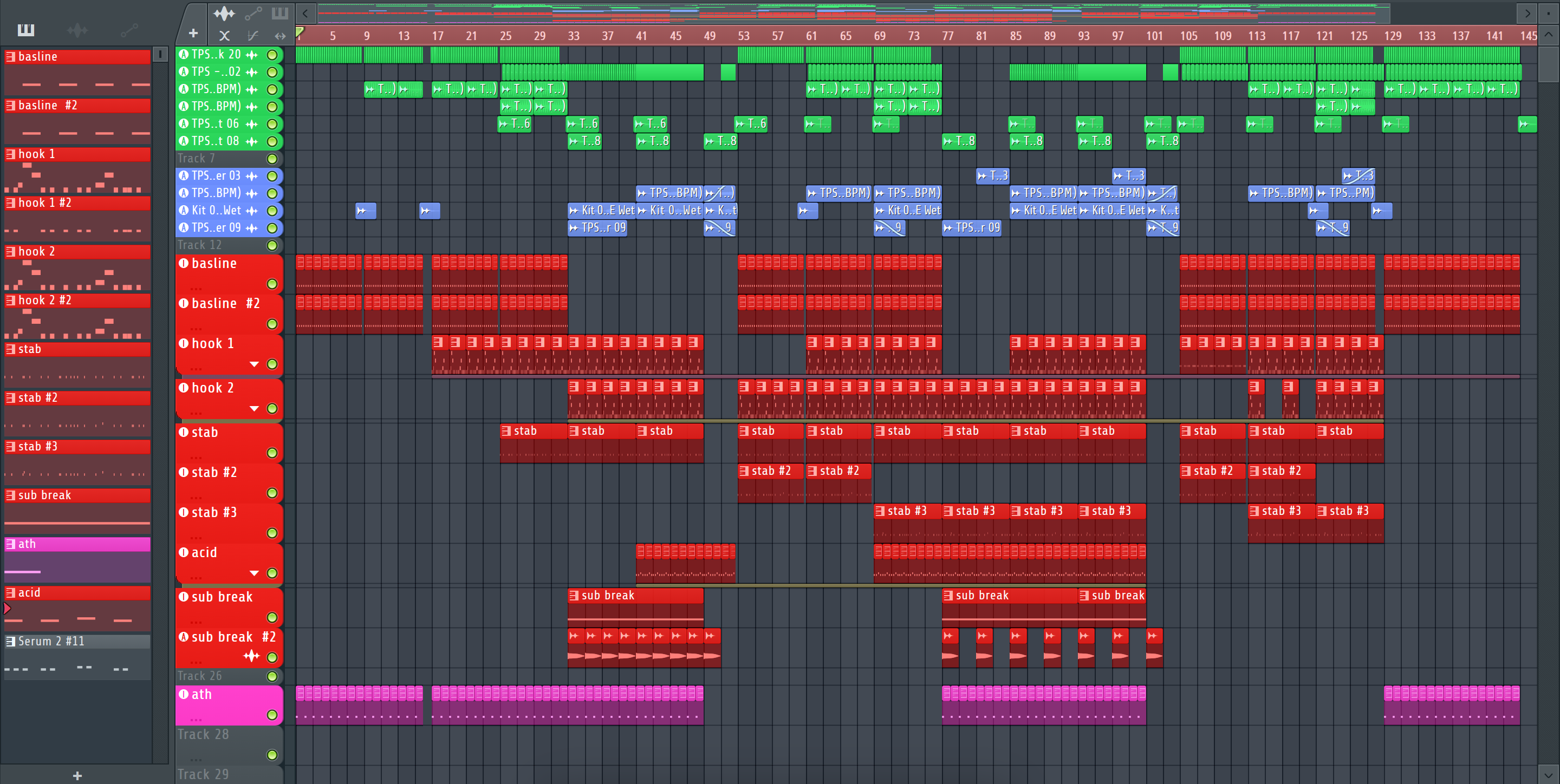
Task: Click waveform icon on TPS..er 09 track
Action: (252, 228)
